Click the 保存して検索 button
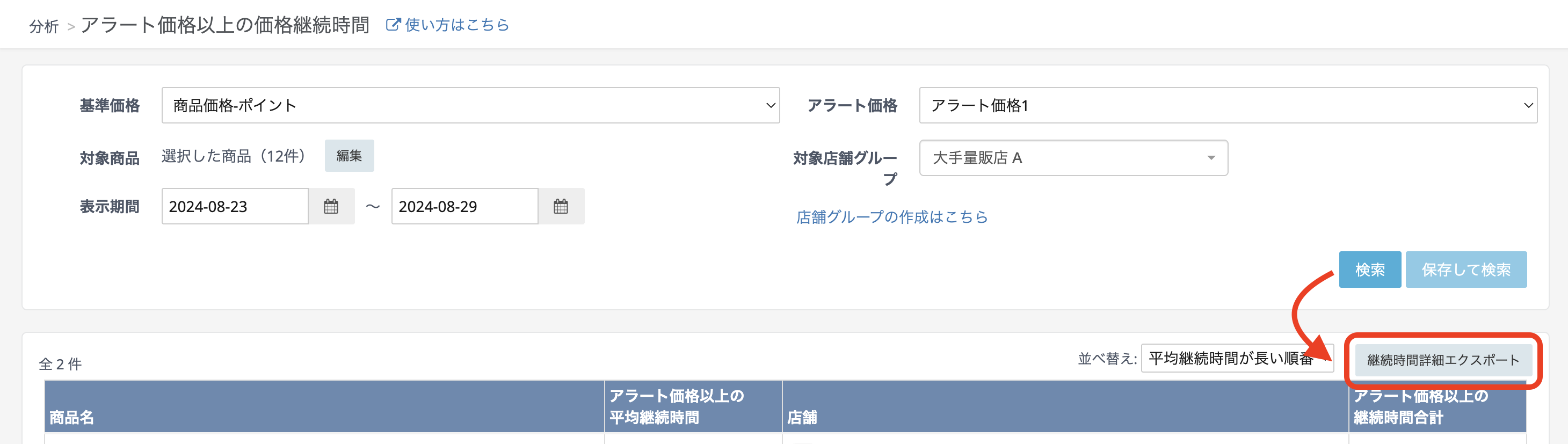The image size is (1568, 444). (1466, 270)
